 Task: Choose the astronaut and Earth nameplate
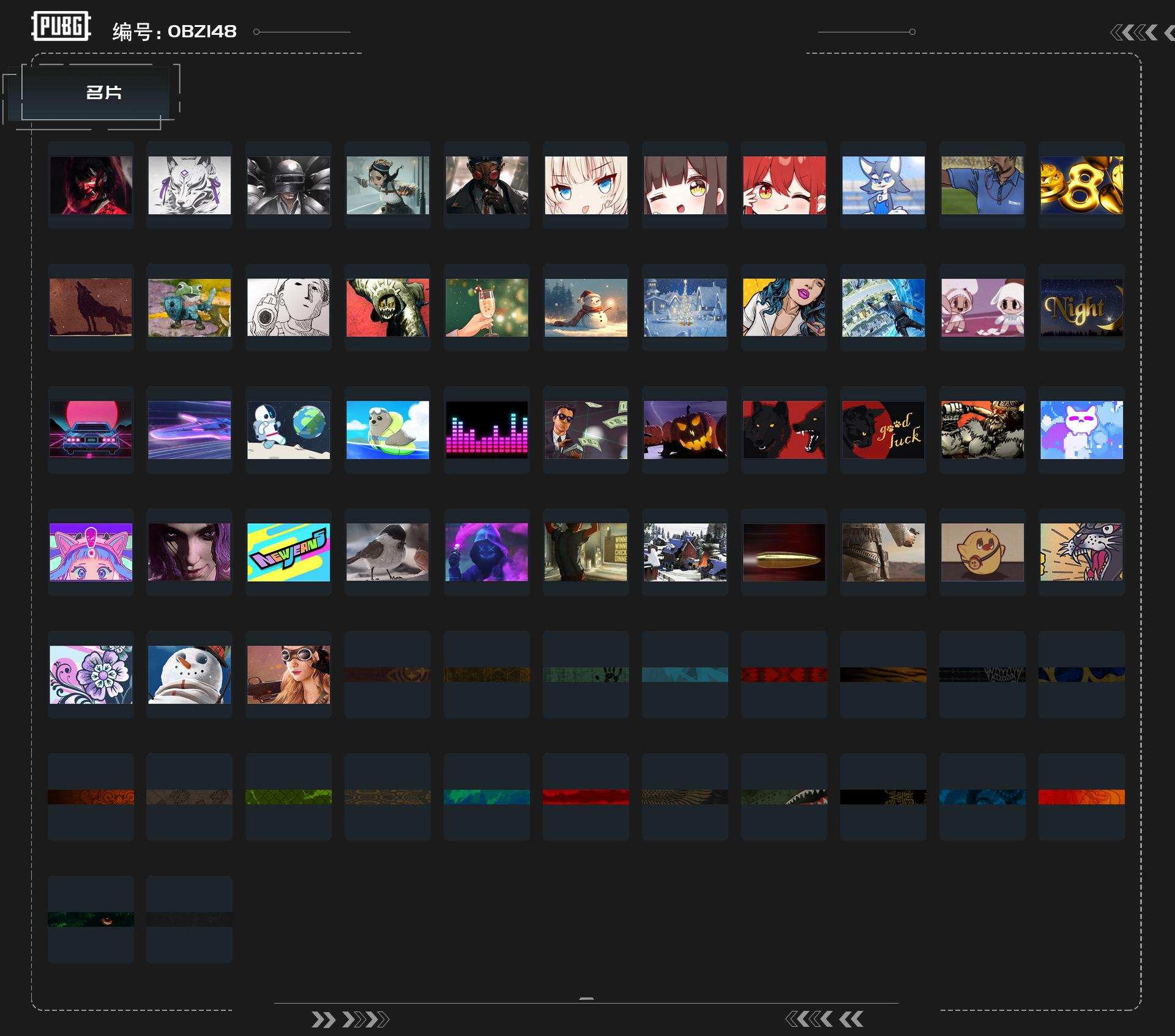pos(289,430)
